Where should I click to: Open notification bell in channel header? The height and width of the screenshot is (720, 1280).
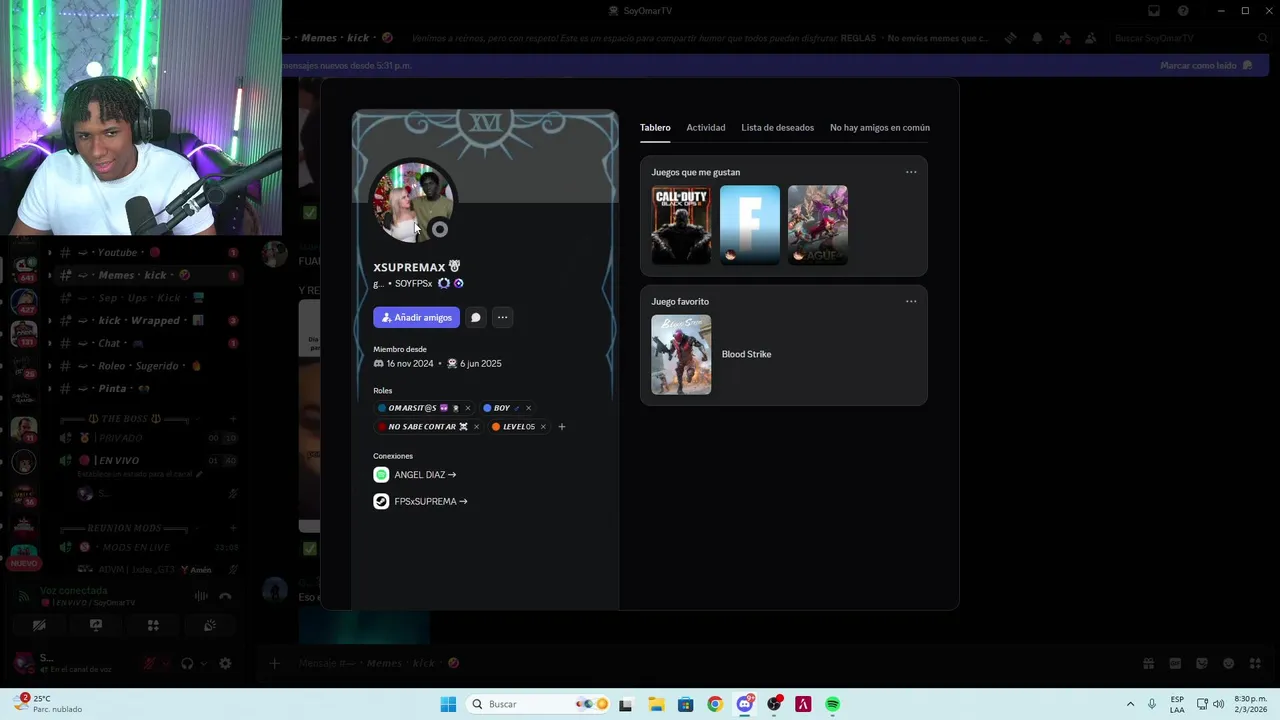[1037, 38]
